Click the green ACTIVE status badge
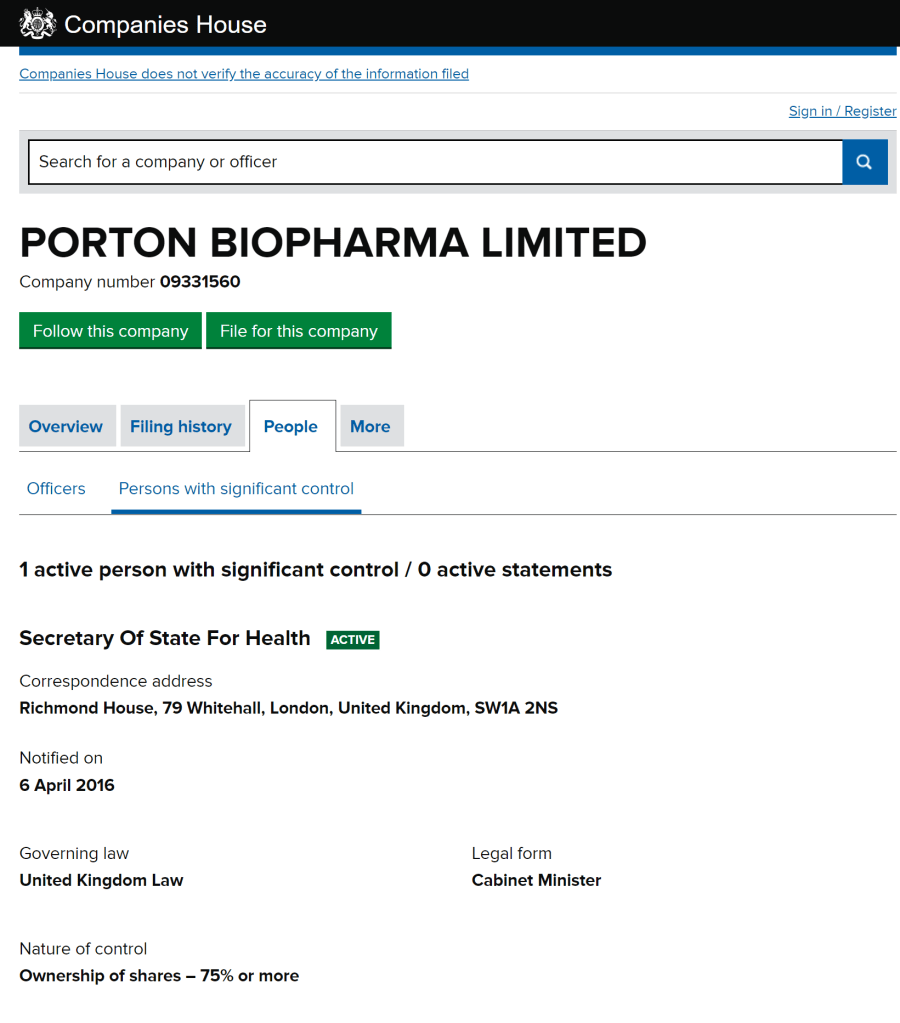 tap(353, 640)
